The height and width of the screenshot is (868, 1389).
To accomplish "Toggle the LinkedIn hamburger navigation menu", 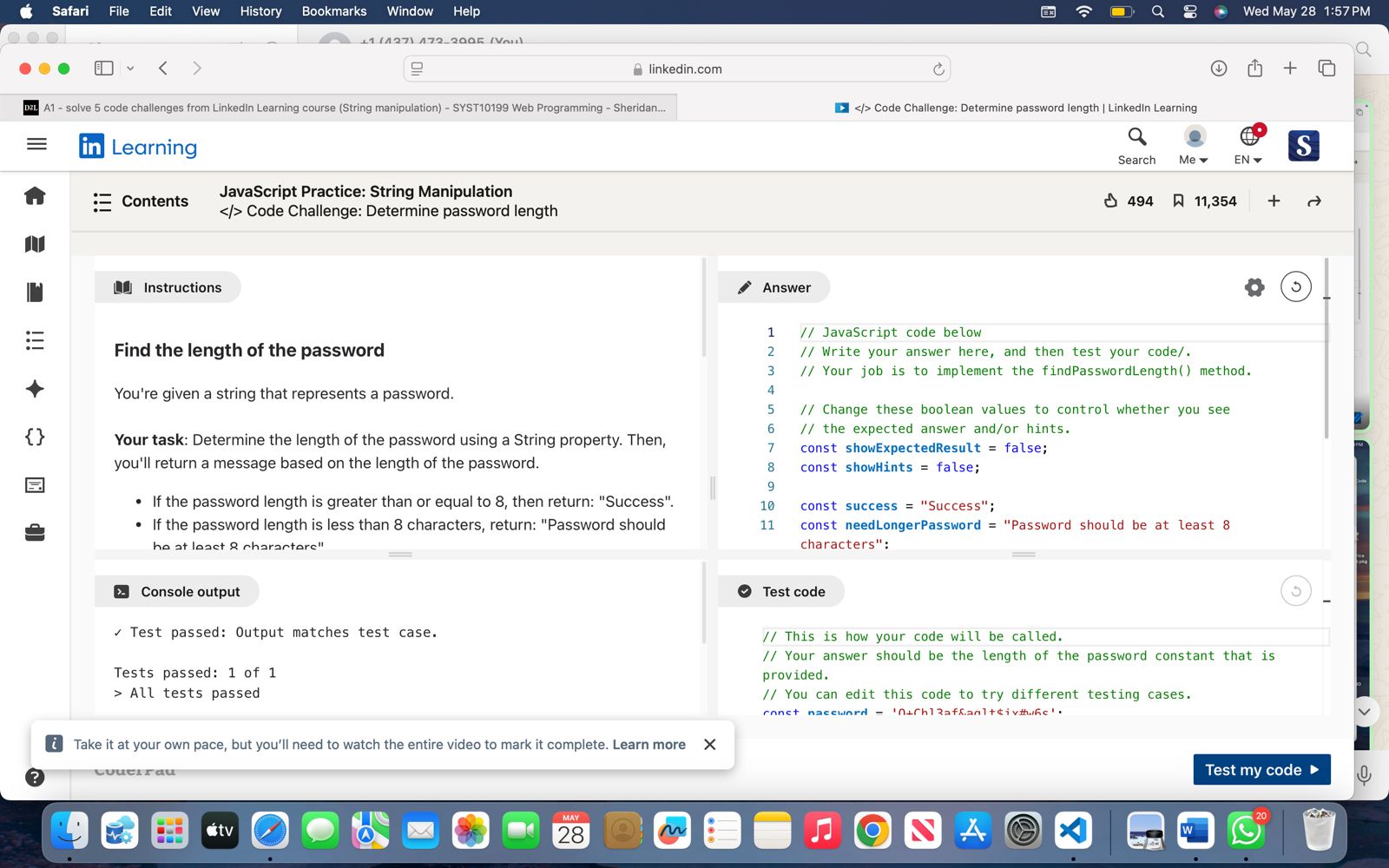I will pos(36,144).
